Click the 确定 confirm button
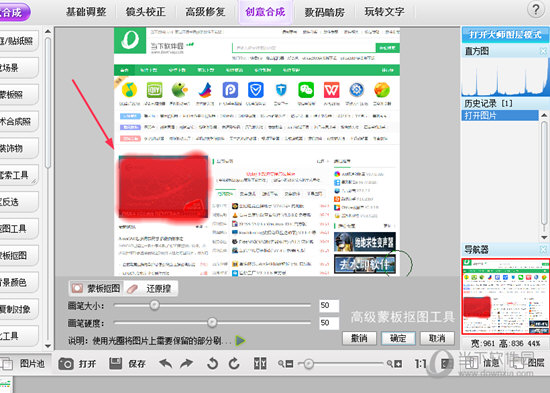The height and width of the screenshot is (393, 550). click(x=398, y=338)
